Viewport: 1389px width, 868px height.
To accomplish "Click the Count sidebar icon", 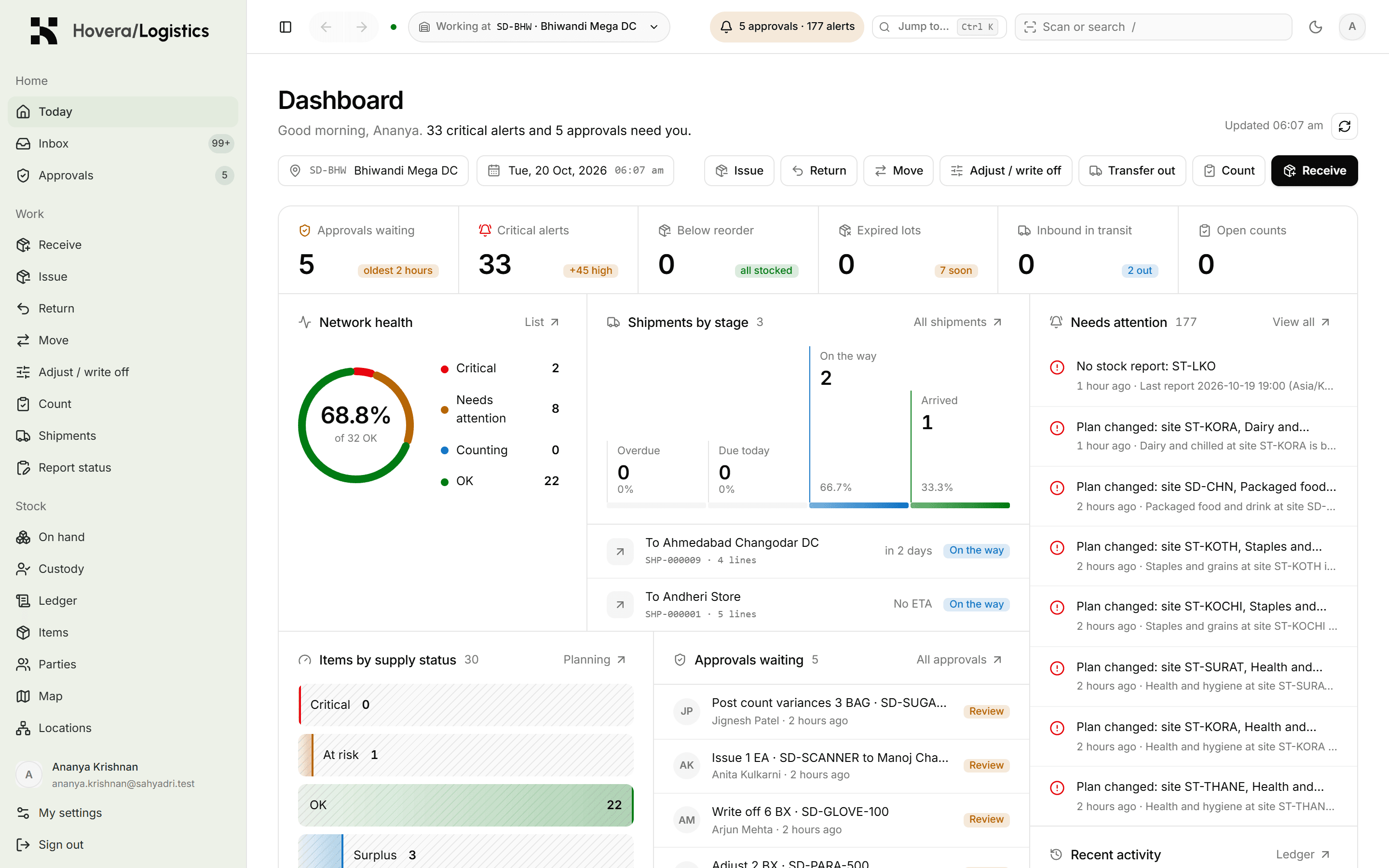I will point(23,404).
